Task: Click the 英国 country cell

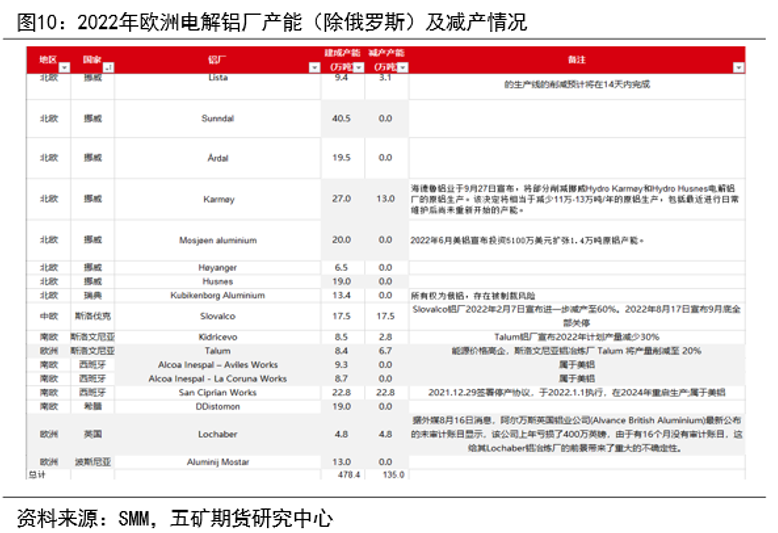Action: point(92,434)
